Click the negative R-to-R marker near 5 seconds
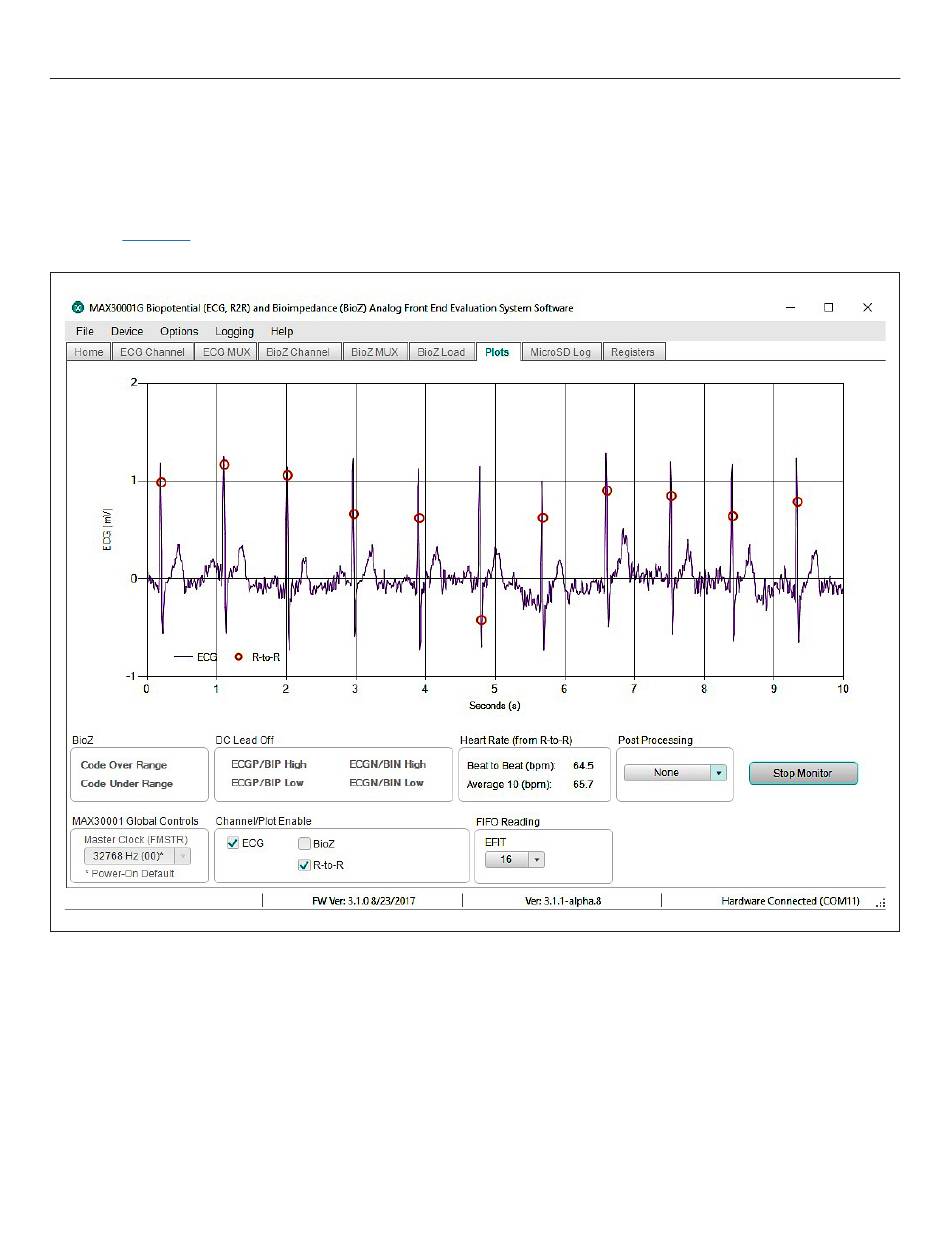Image resolution: width=950 pixels, height=1254 pixels. [481, 620]
